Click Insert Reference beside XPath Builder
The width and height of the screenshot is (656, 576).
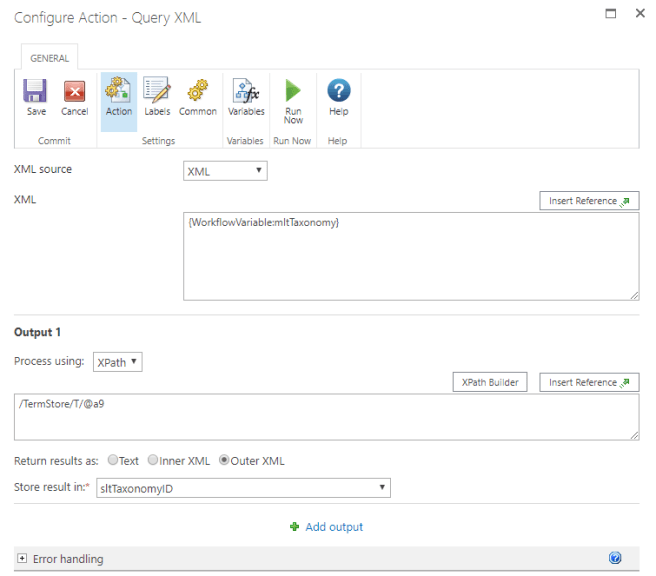pos(589,382)
